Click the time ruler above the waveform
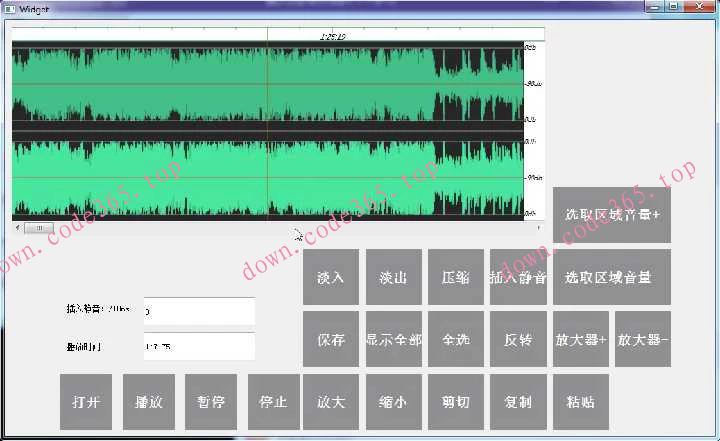 coord(278,34)
